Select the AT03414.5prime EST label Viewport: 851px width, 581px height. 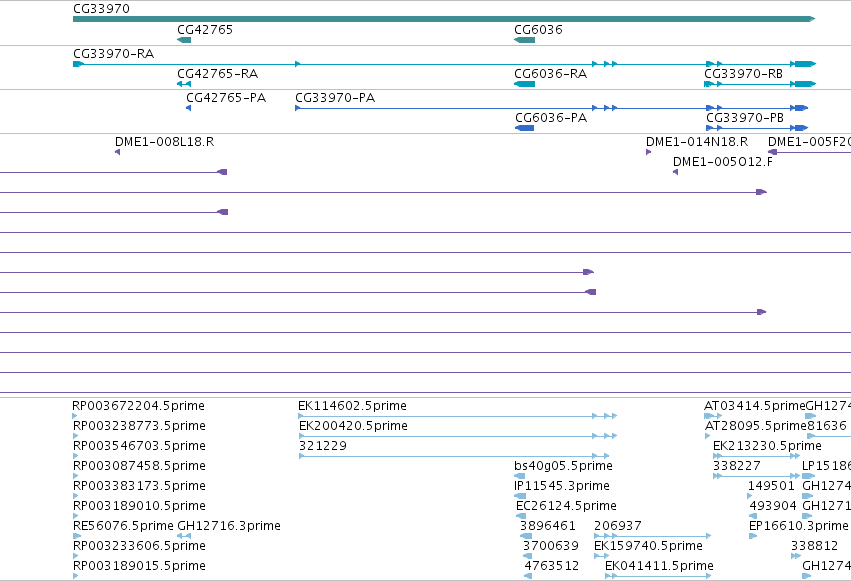point(754,406)
